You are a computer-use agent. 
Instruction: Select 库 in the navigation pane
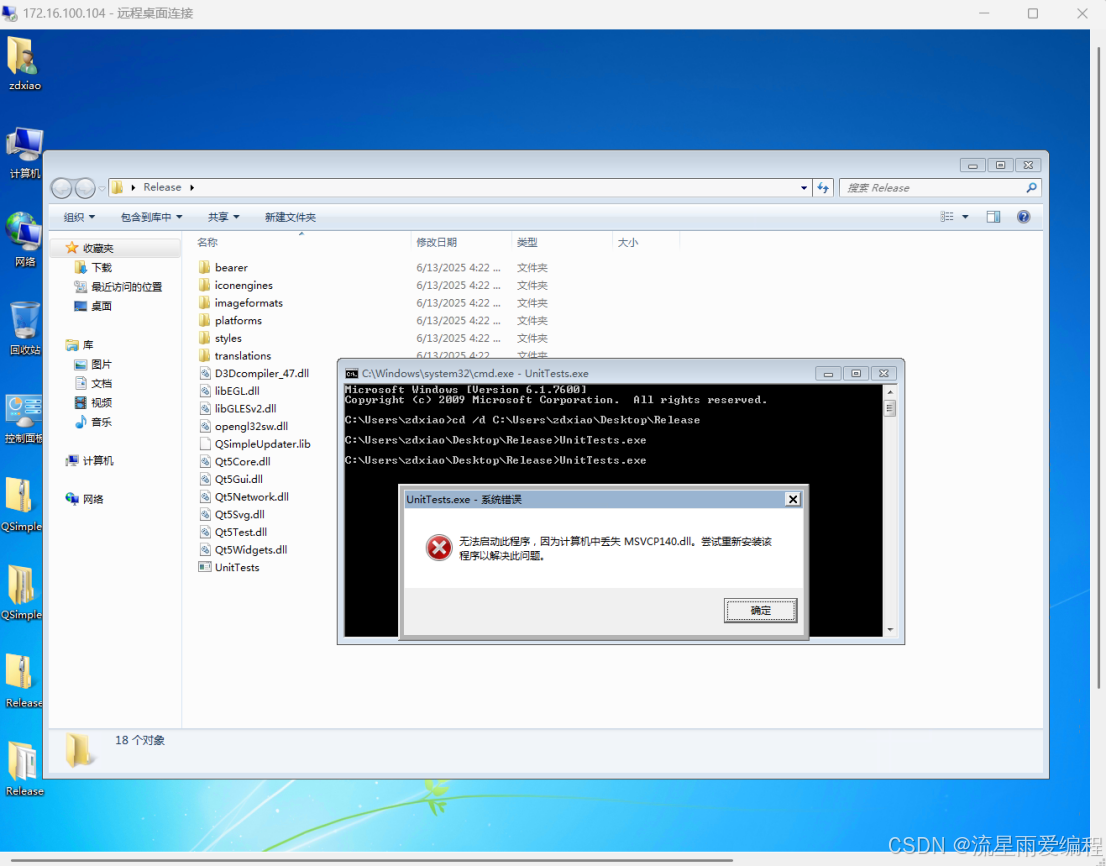(x=80, y=344)
